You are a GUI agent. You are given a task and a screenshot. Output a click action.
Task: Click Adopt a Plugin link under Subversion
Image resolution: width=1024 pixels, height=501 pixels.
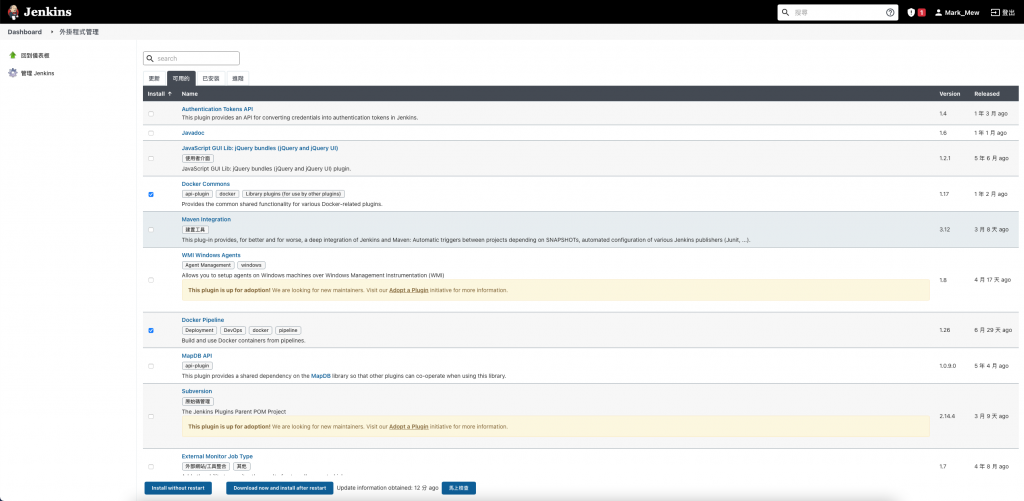coord(409,427)
